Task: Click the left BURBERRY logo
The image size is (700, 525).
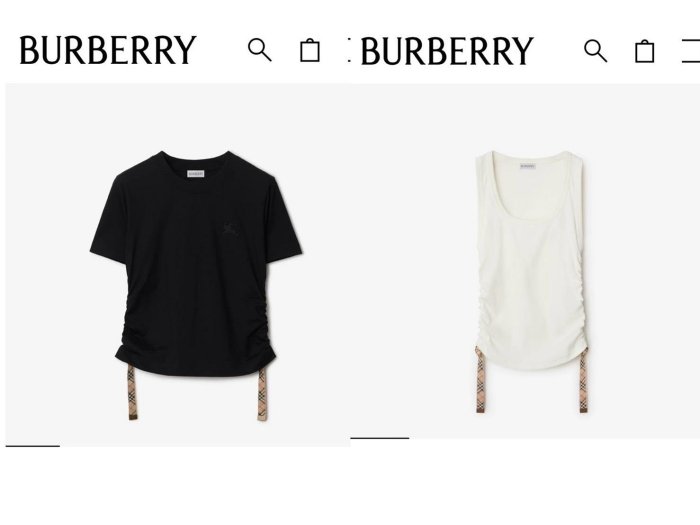Action: point(108,50)
